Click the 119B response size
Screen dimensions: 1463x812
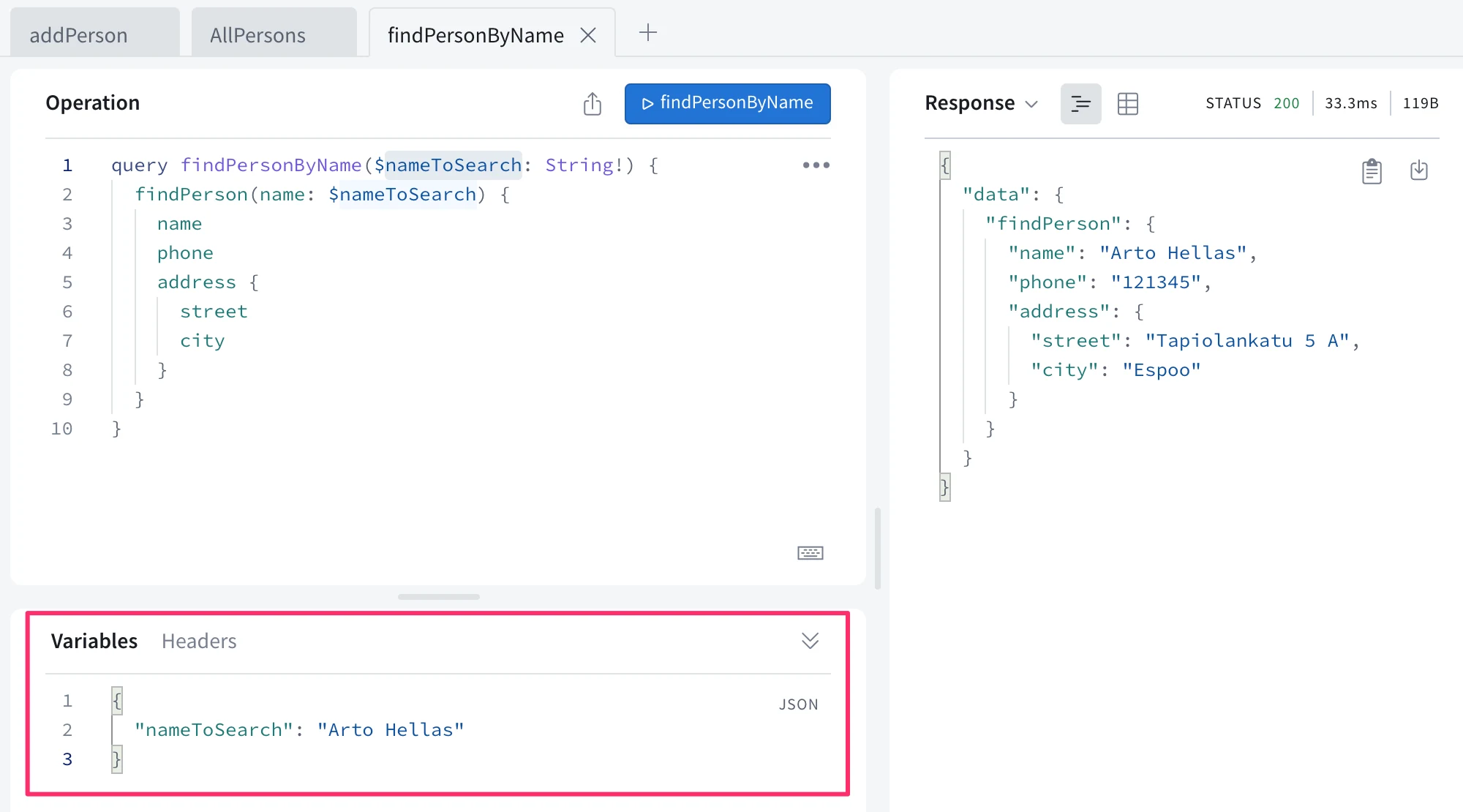click(1421, 103)
